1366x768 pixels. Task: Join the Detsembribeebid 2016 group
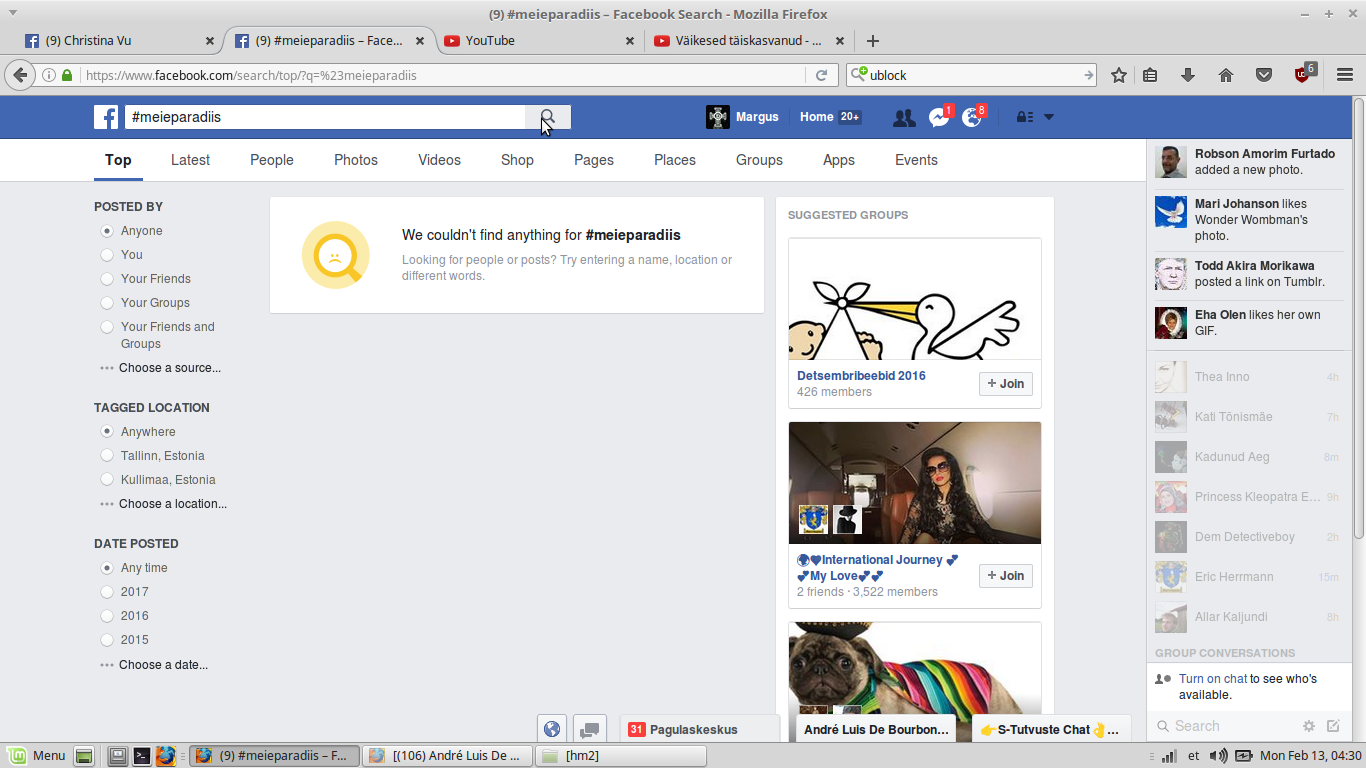click(1005, 384)
